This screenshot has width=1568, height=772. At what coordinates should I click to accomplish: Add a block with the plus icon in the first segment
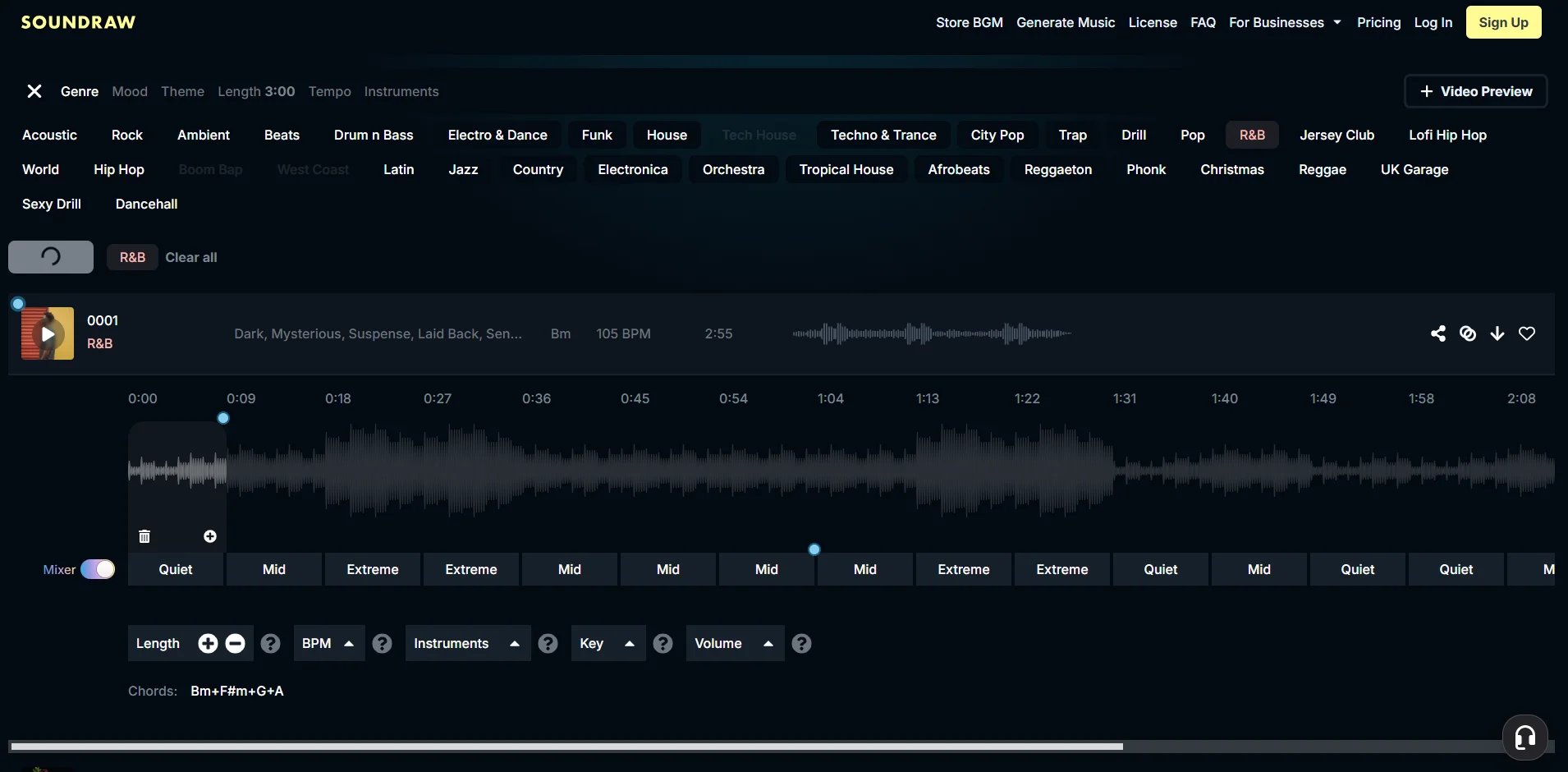pos(210,536)
